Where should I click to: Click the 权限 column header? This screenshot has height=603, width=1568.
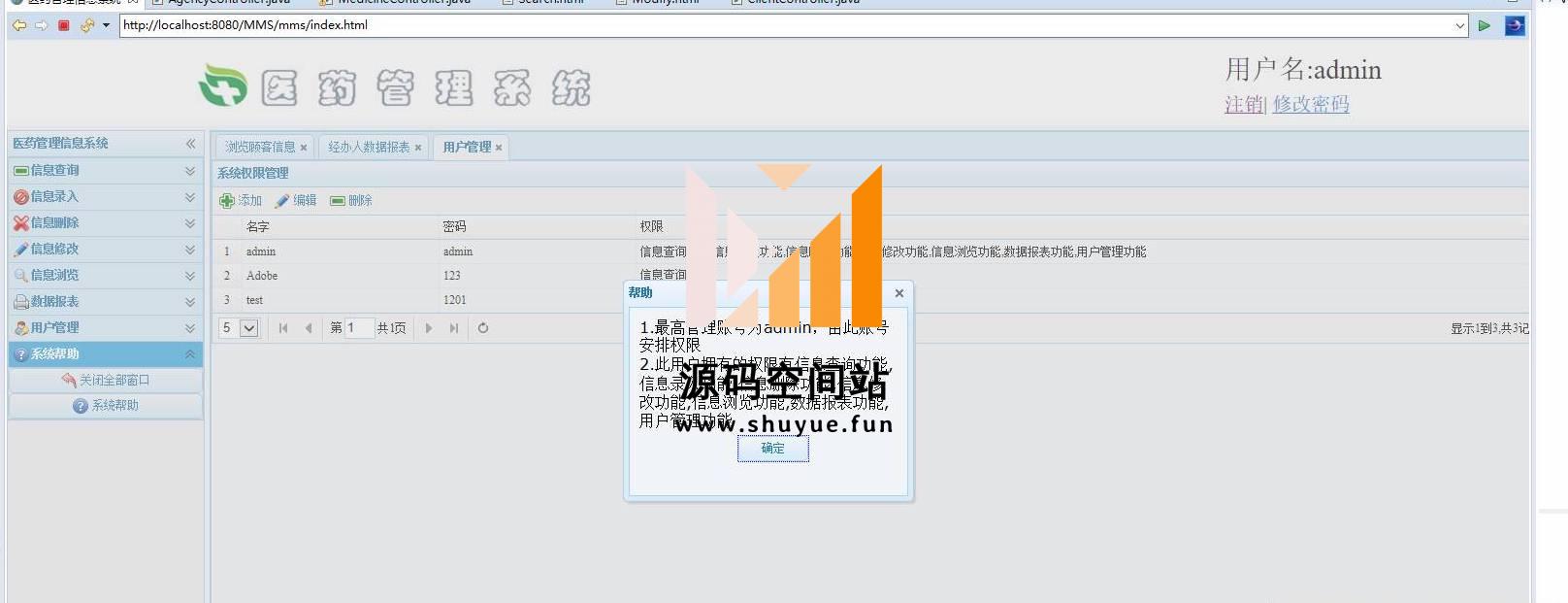(x=652, y=227)
